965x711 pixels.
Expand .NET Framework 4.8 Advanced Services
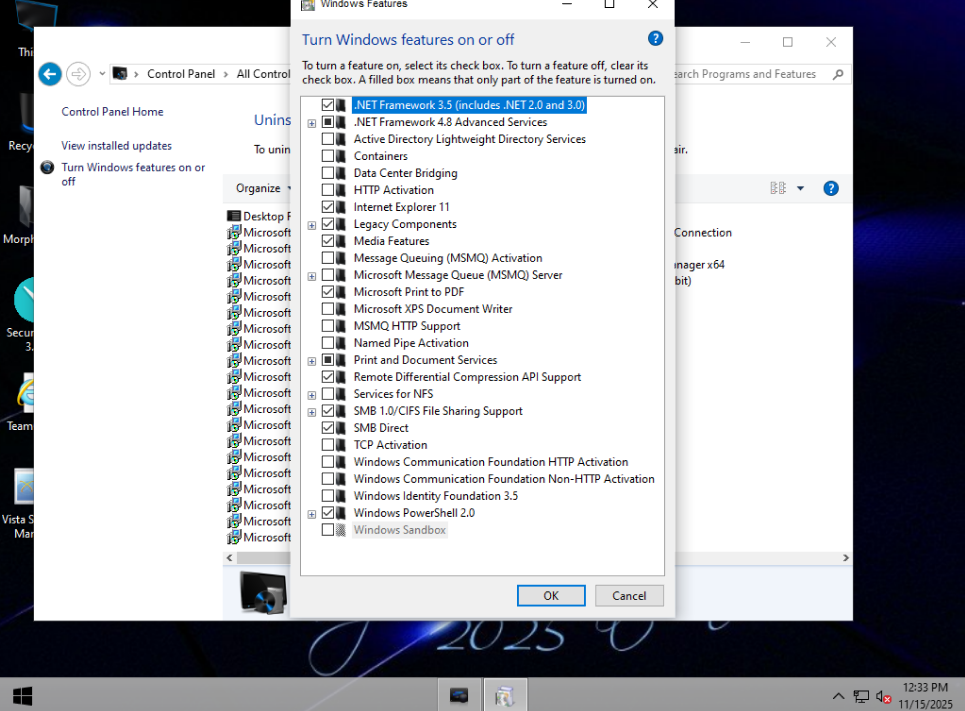pyautogui.click(x=312, y=123)
